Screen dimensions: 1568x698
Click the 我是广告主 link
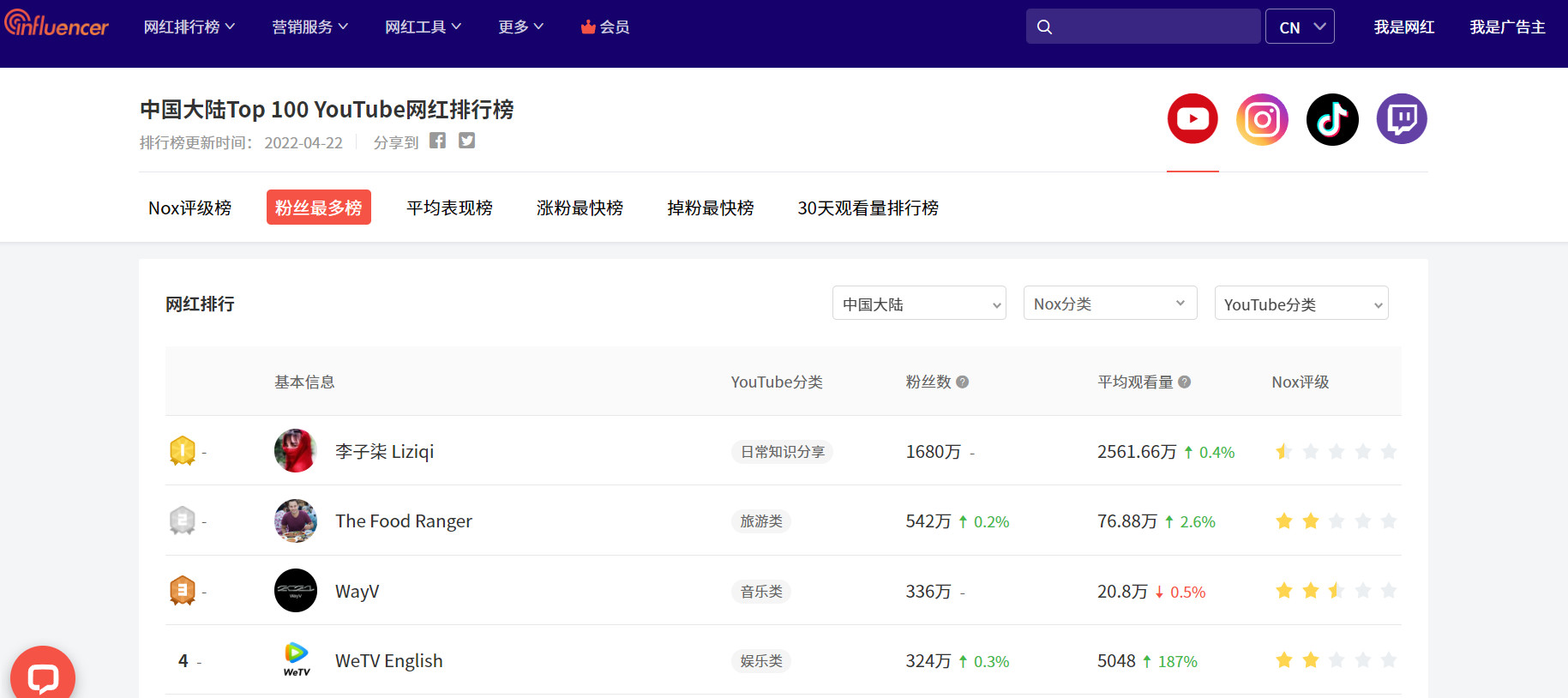pos(1507,27)
